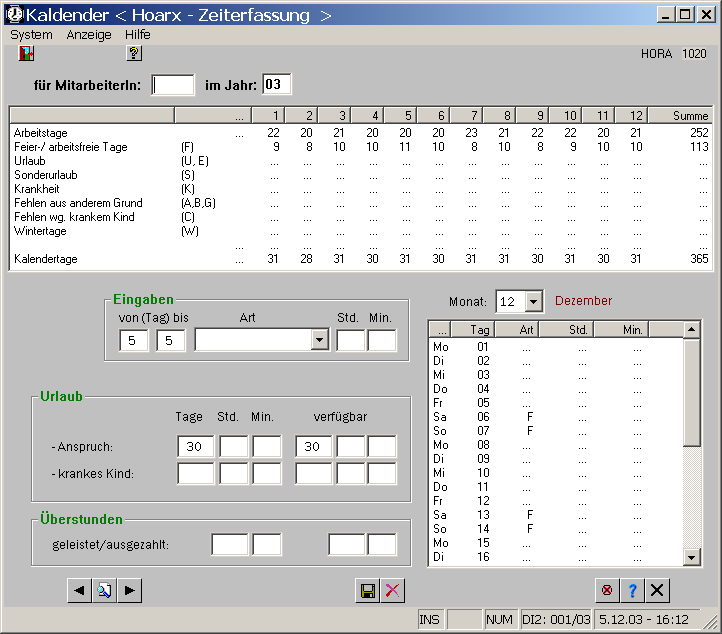
Task: Open the Hilfe menu
Action: point(138,34)
